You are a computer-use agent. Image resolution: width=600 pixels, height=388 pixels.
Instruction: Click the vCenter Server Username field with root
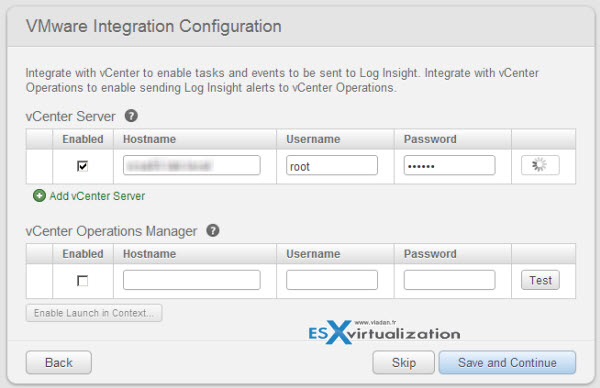point(332,165)
